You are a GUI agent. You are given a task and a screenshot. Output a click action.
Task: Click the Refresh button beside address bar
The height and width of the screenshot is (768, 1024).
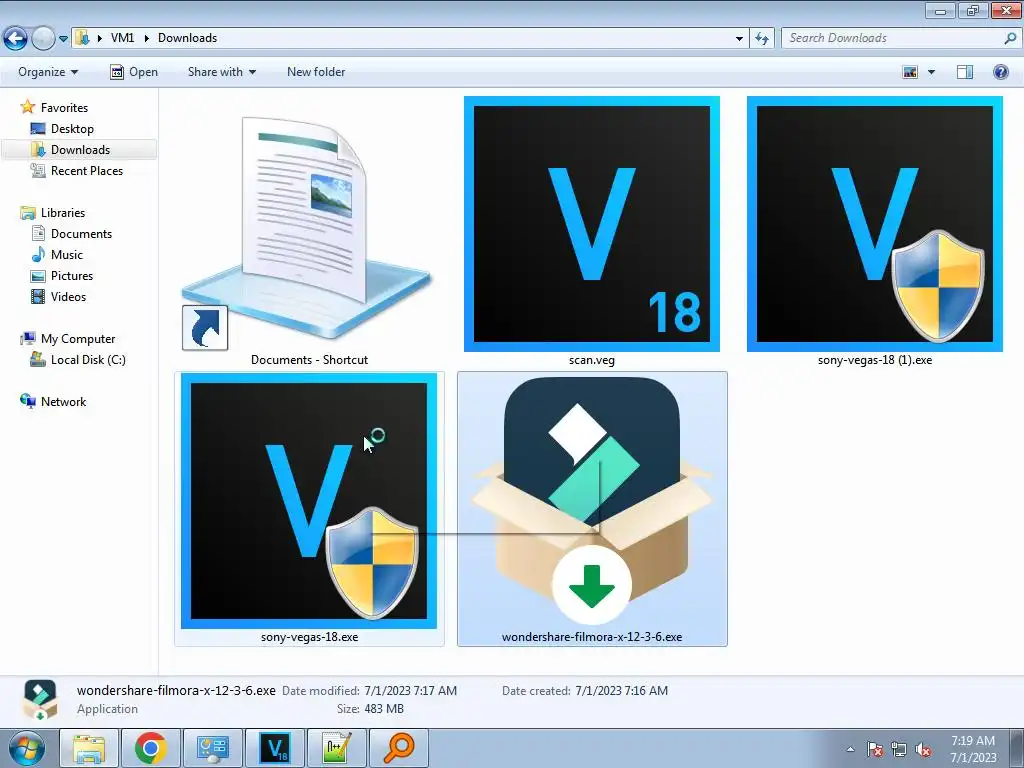tap(762, 39)
